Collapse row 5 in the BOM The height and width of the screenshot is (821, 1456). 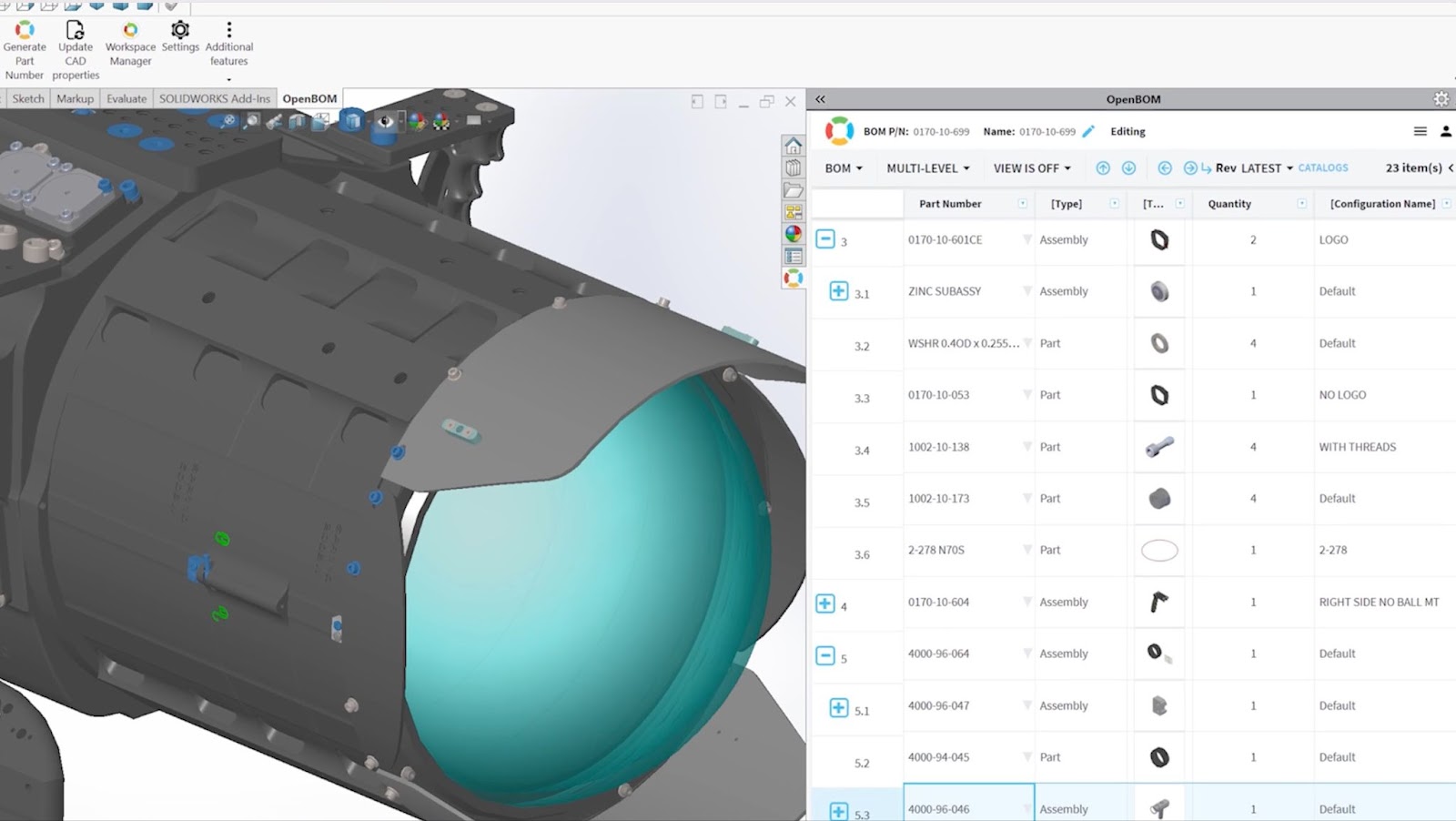825,655
